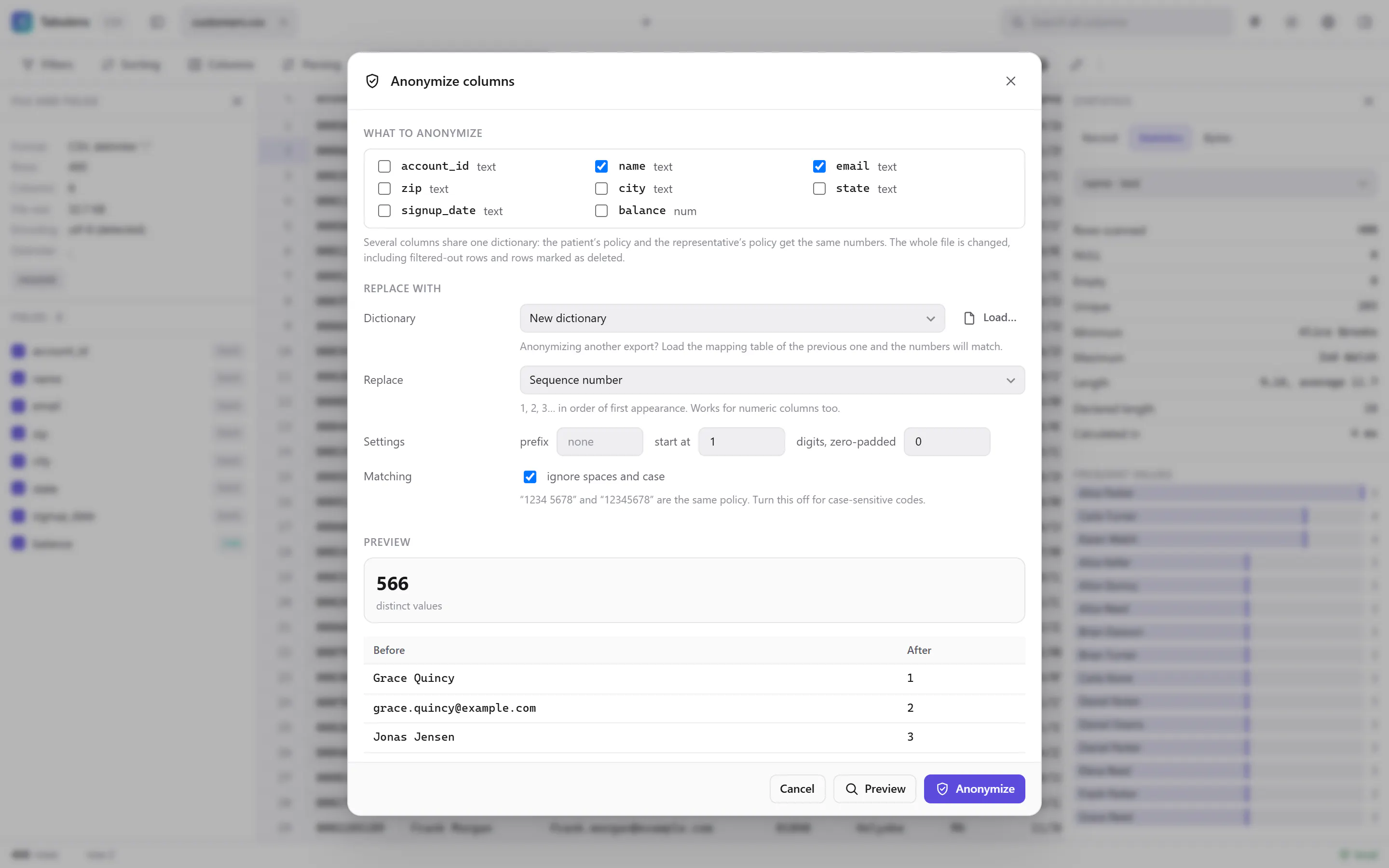Uncheck the email column checkbox
Image resolution: width=1389 pixels, height=868 pixels.
(x=819, y=166)
